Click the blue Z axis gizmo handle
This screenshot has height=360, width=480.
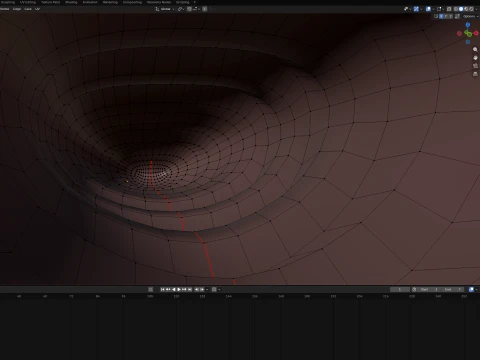[x=468, y=25]
